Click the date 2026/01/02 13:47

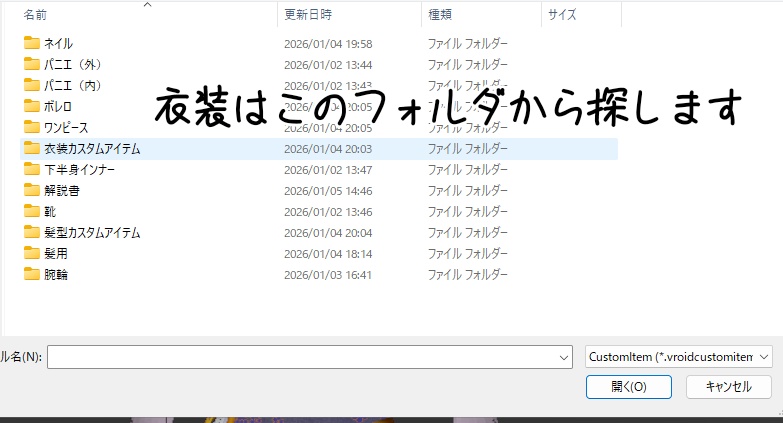[328, 170]
